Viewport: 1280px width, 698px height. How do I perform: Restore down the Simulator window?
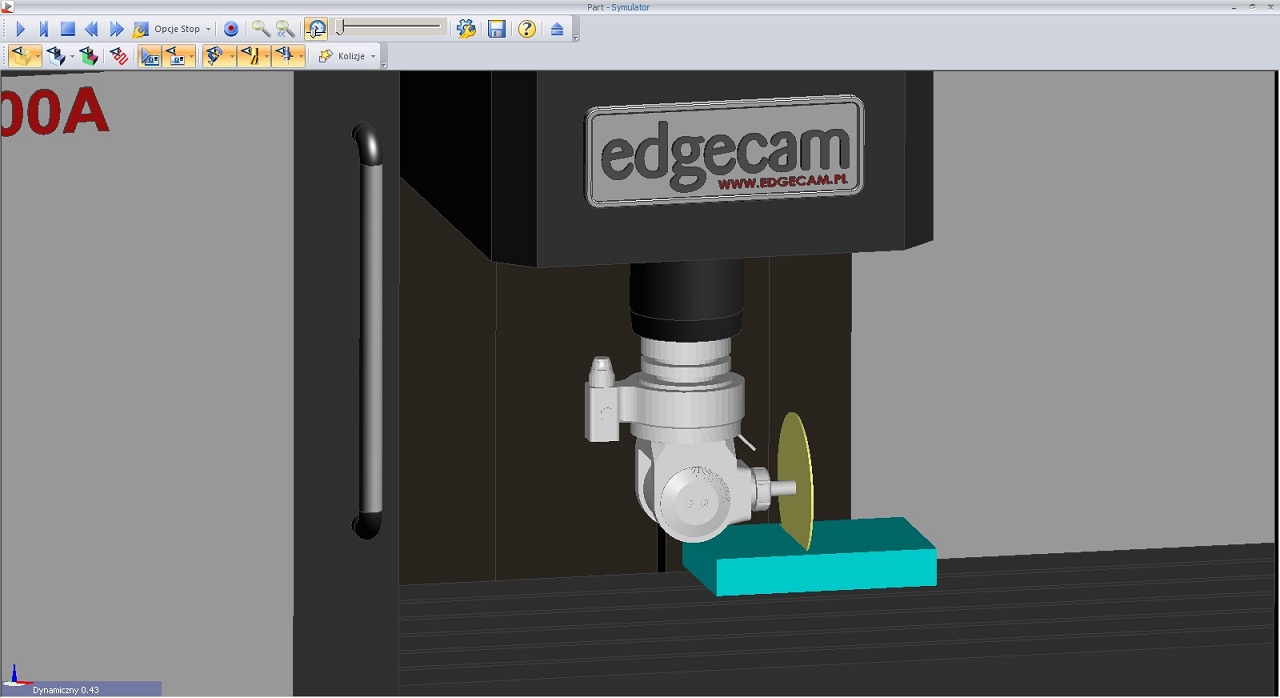pos(1252,6)
